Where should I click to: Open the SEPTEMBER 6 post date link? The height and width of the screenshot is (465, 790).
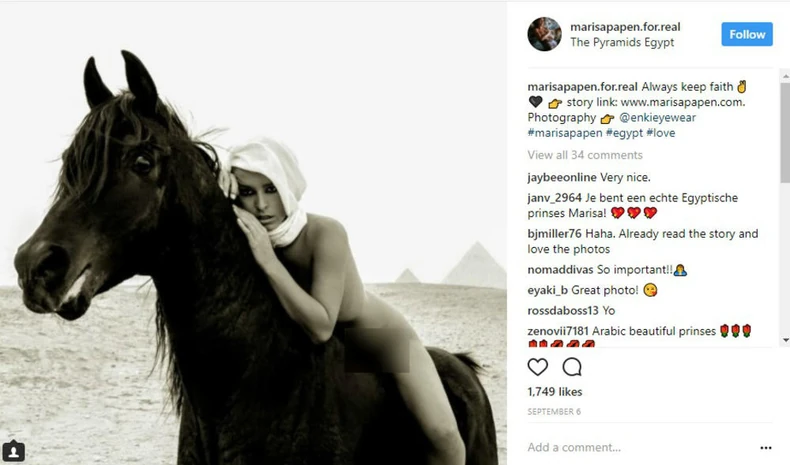(554, 412)
